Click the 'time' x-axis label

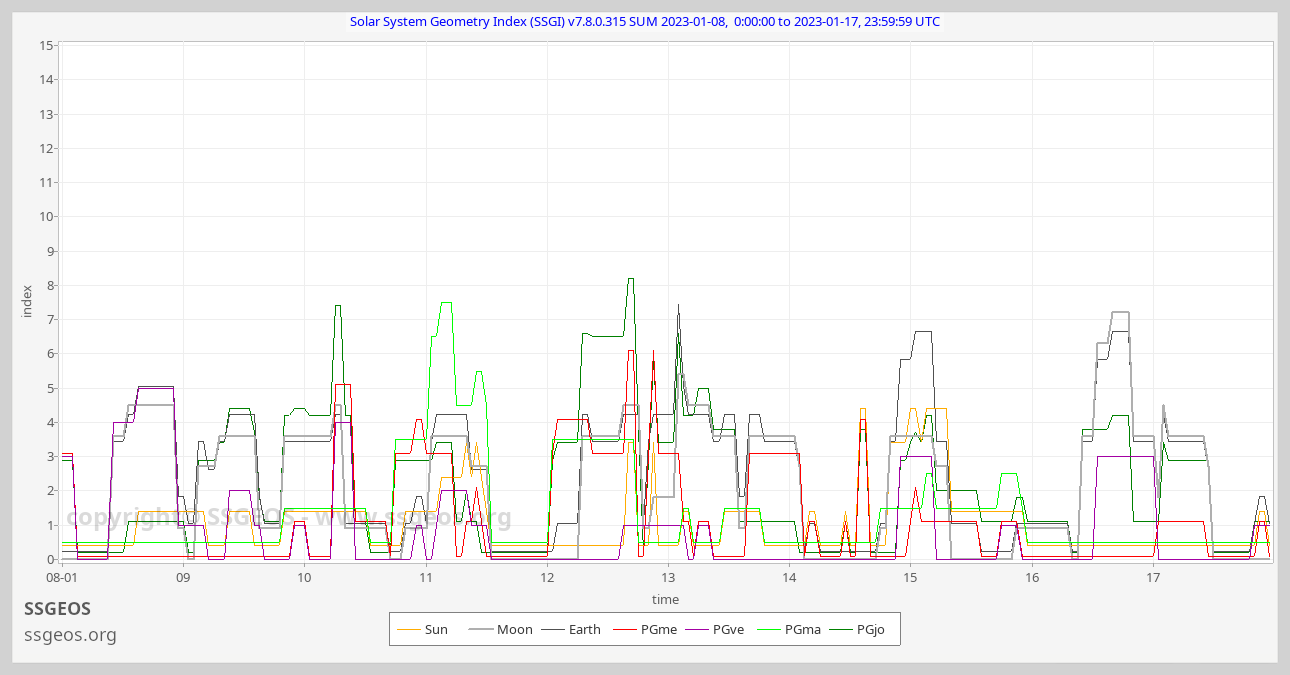[665, 599]
